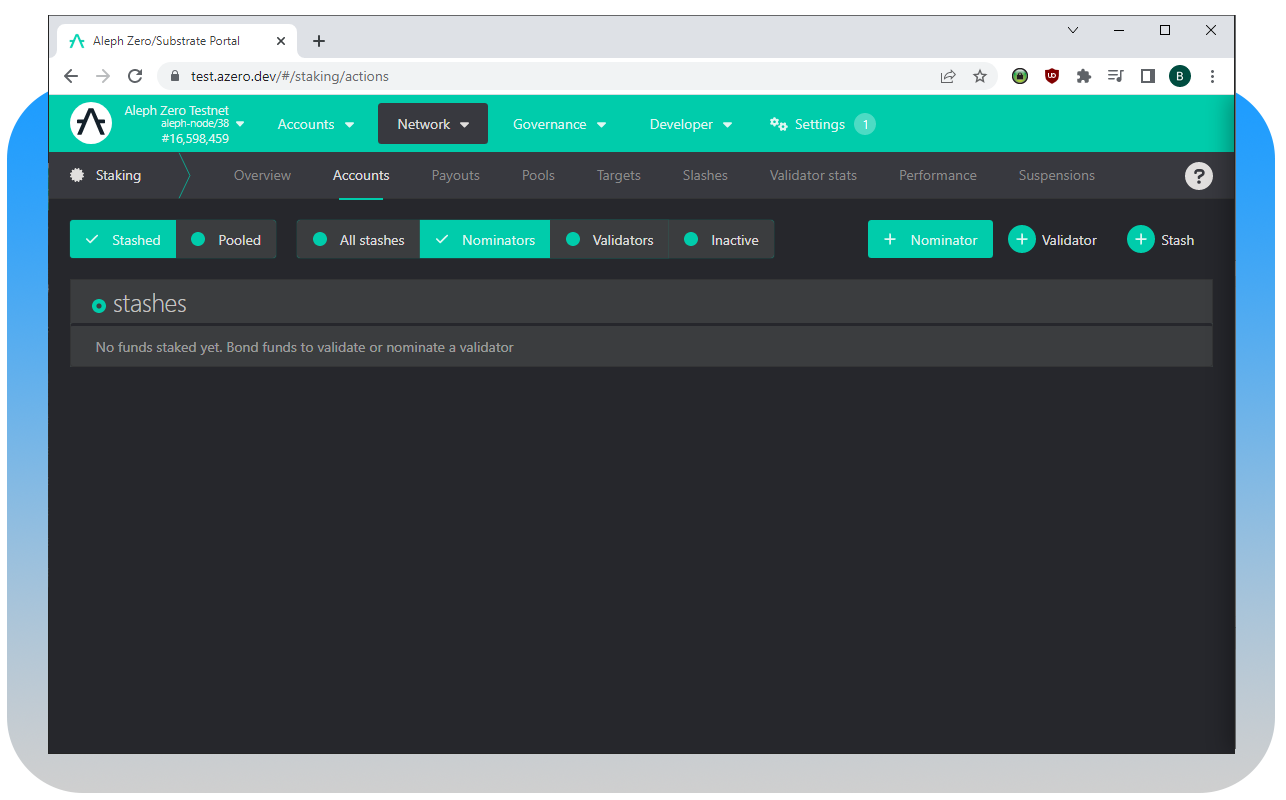Click the plus icon beside Stash
The width and height of the screenshot is (1286, 800).
(1141, 240)
